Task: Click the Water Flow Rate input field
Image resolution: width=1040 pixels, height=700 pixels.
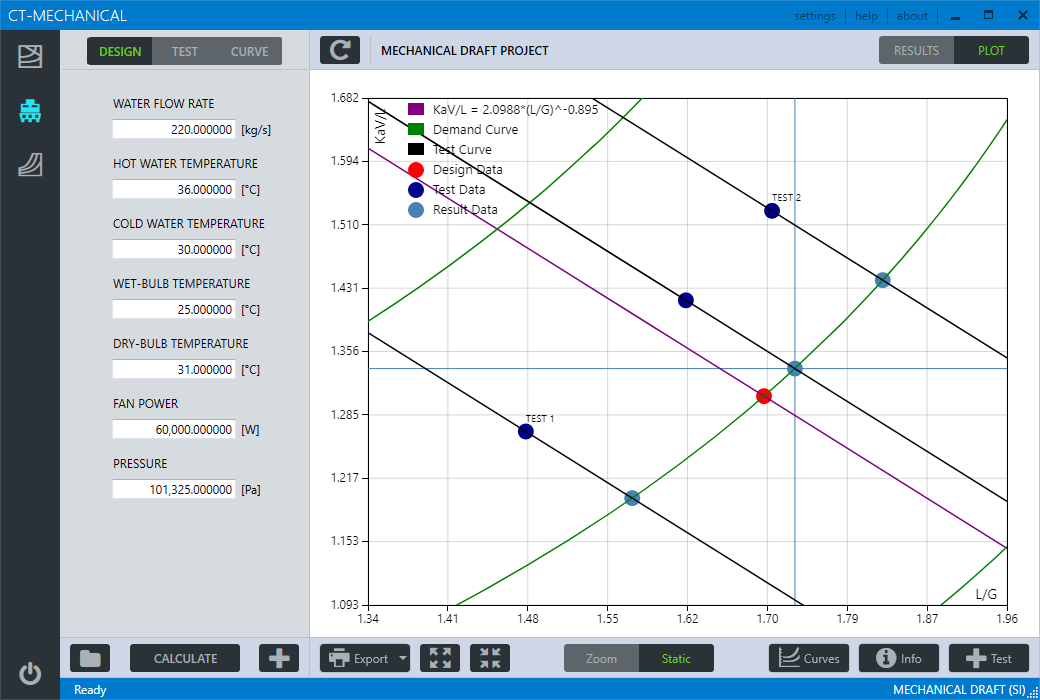Action: (x=174, y=129)
